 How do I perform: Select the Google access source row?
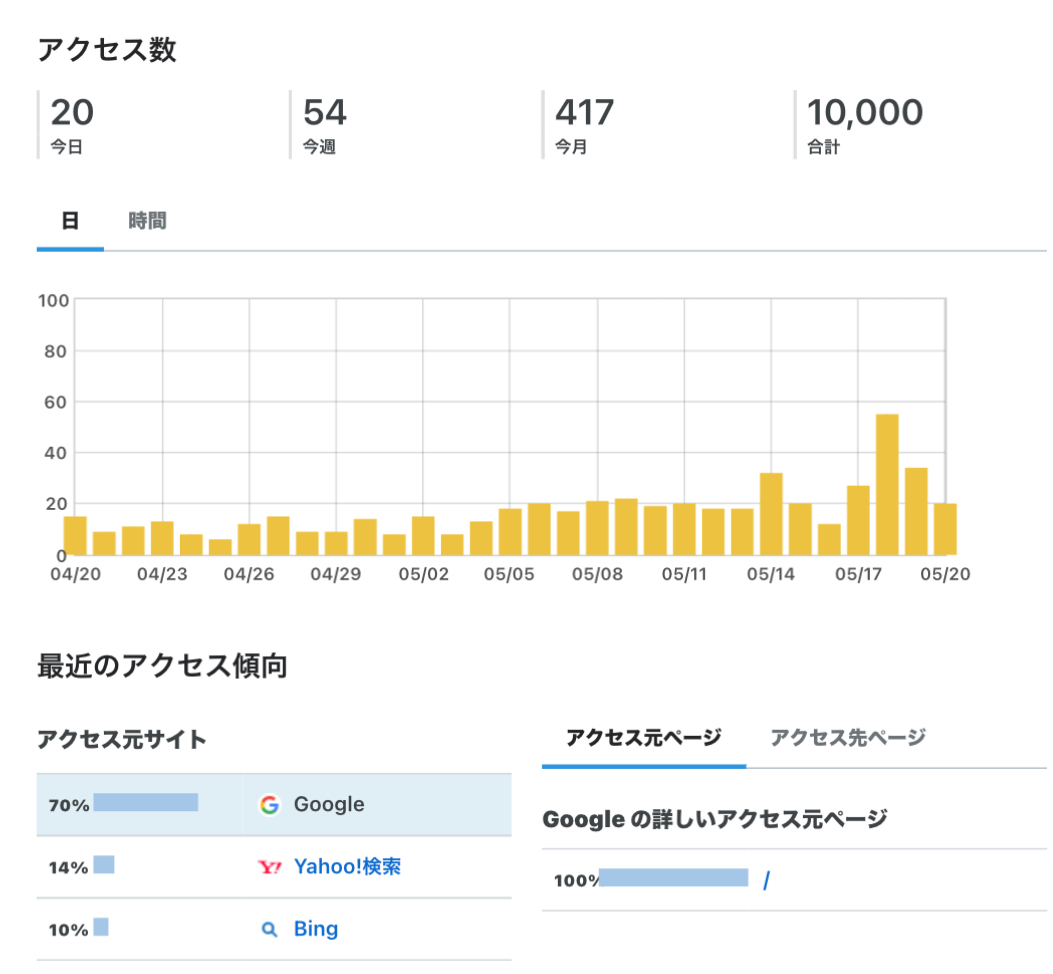click(x=274, y=804)
